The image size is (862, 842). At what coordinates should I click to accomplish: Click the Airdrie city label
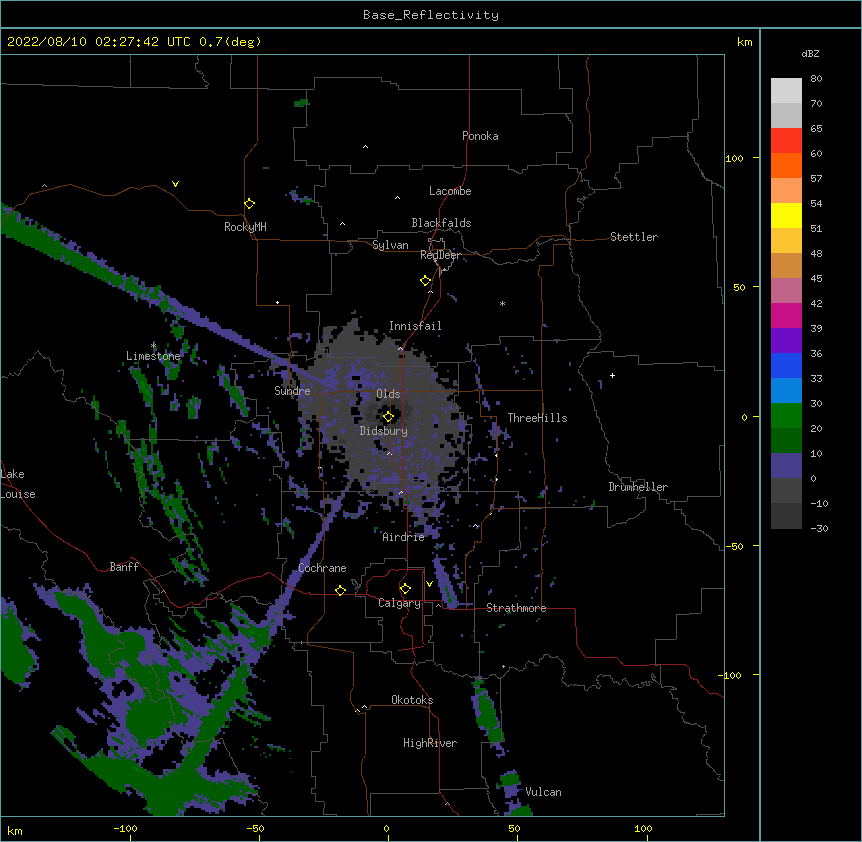[403, 537]
